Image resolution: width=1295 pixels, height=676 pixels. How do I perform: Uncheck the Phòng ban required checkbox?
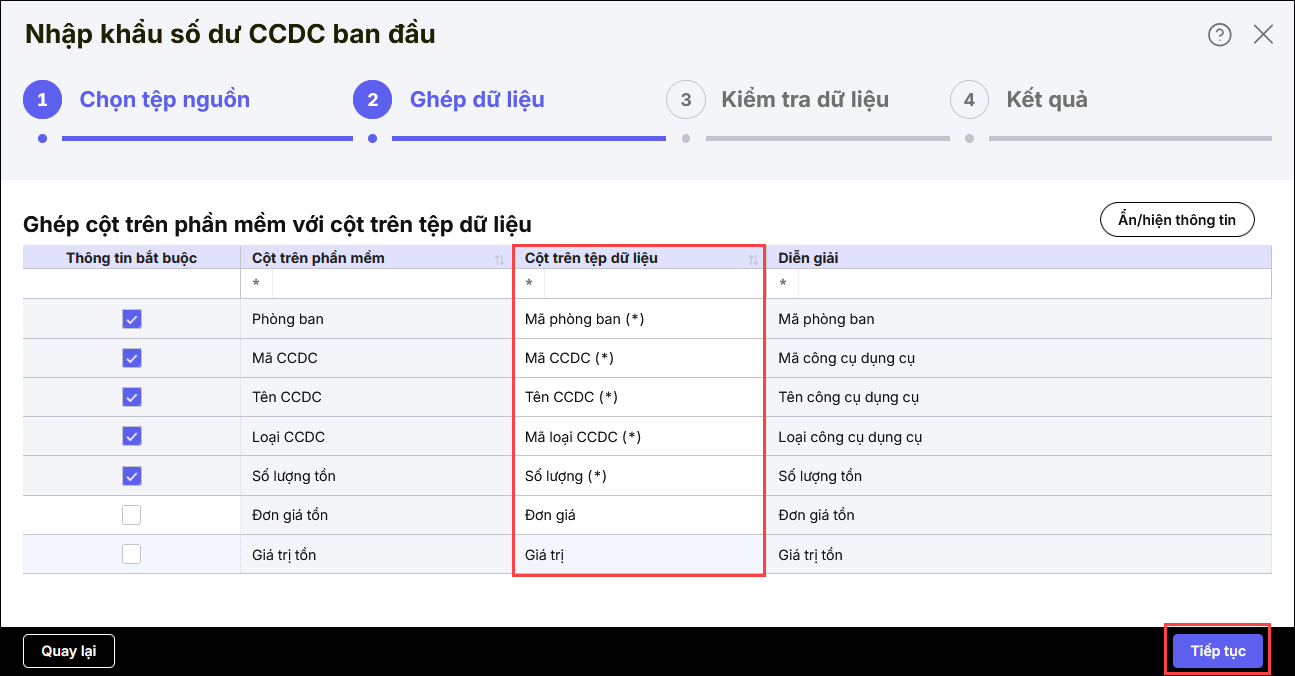[x=132, y=319]
